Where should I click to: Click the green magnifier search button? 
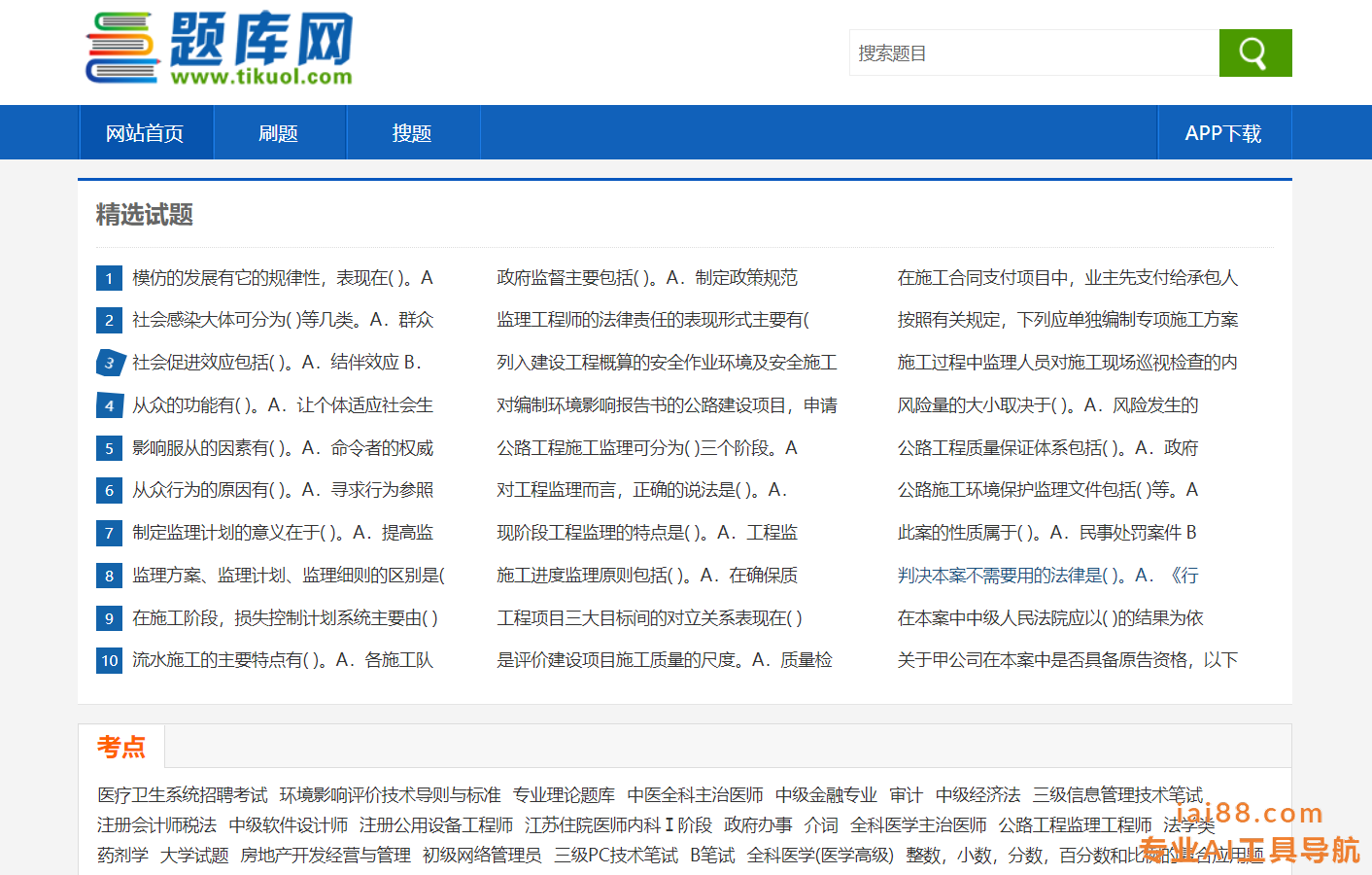coord(1254,52)
